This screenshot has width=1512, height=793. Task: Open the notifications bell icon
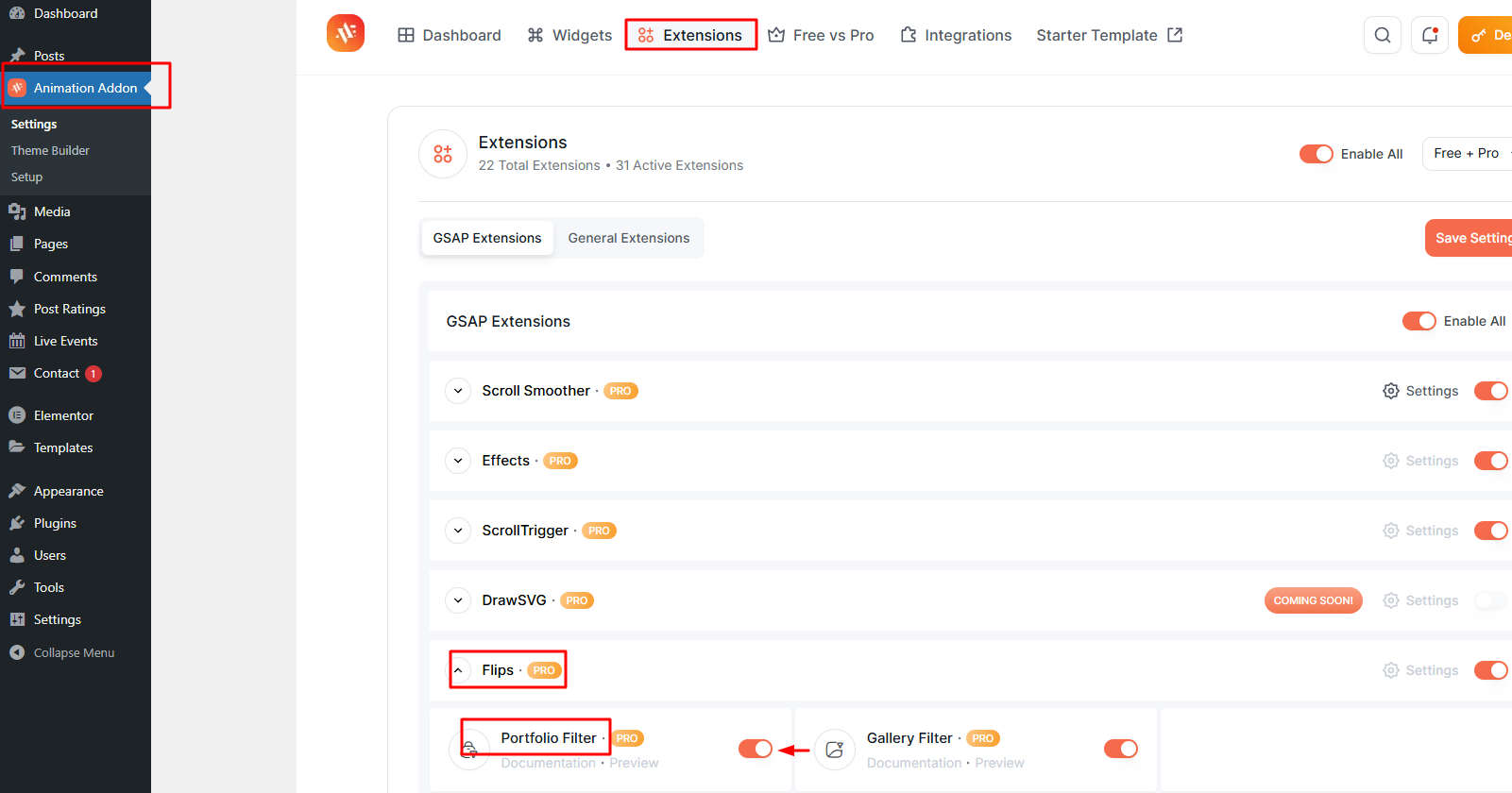(1430, 35)
